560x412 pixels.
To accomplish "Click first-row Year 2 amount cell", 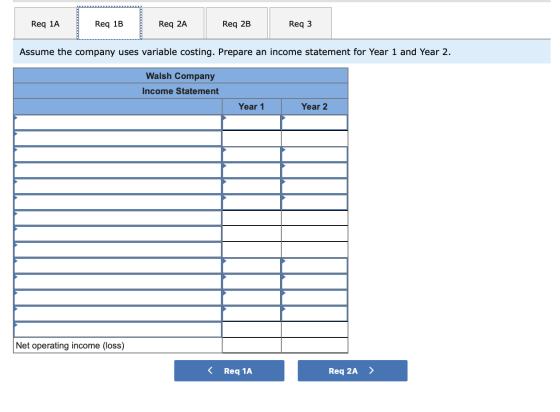I will tap(315, 122).
